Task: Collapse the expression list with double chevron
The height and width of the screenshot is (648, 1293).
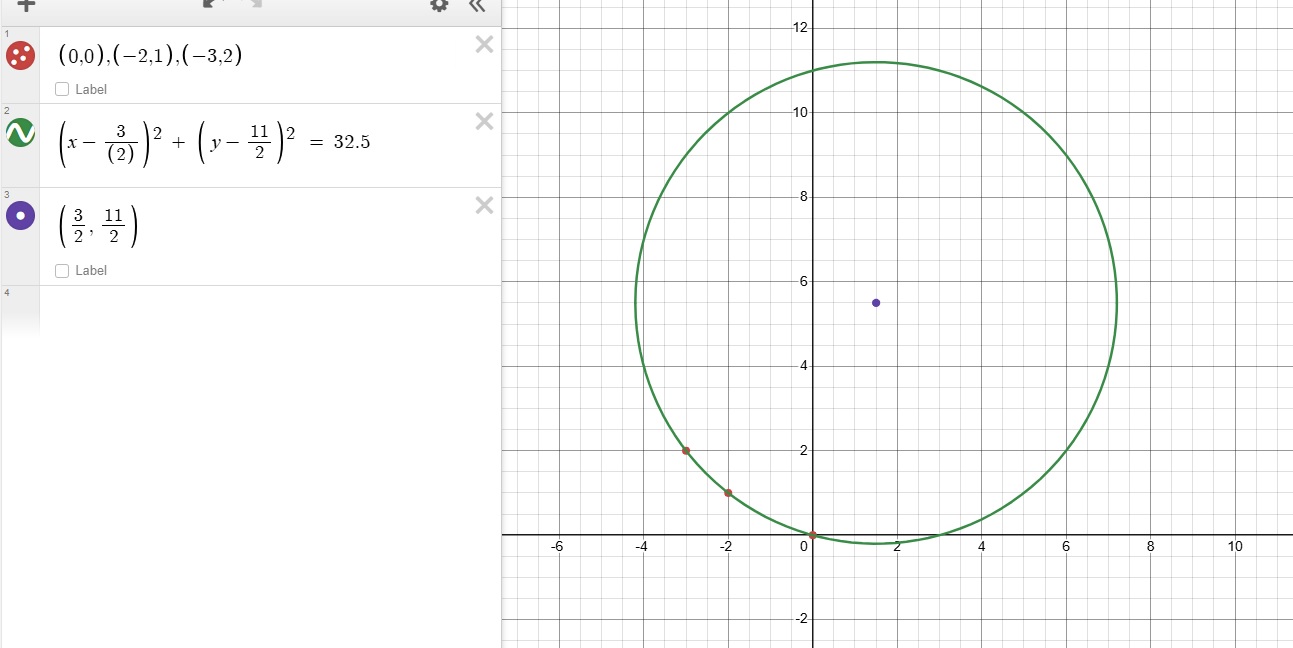Action: 477,5
